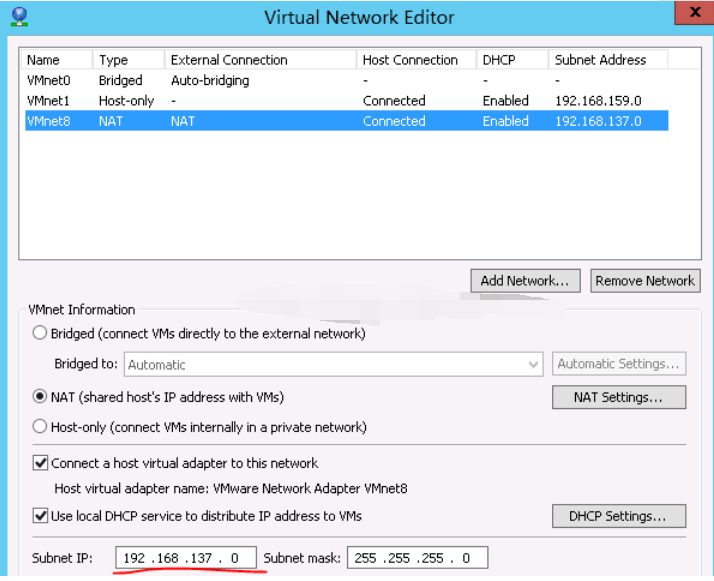Choose the Host-only private network option
This screenshot has height=581, width=714.
point(40,427)
